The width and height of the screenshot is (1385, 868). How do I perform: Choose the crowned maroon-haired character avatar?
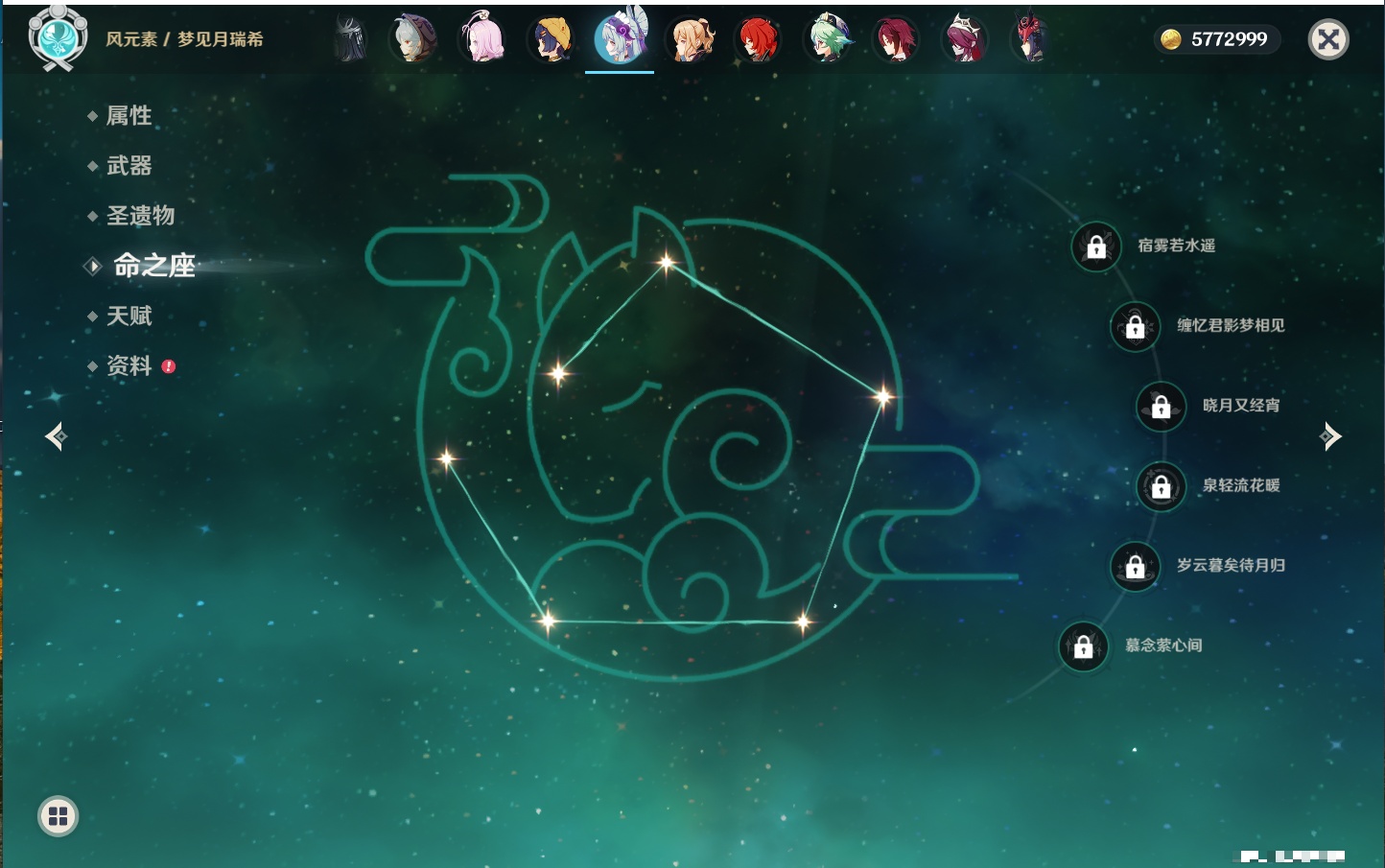pos(964,39)
